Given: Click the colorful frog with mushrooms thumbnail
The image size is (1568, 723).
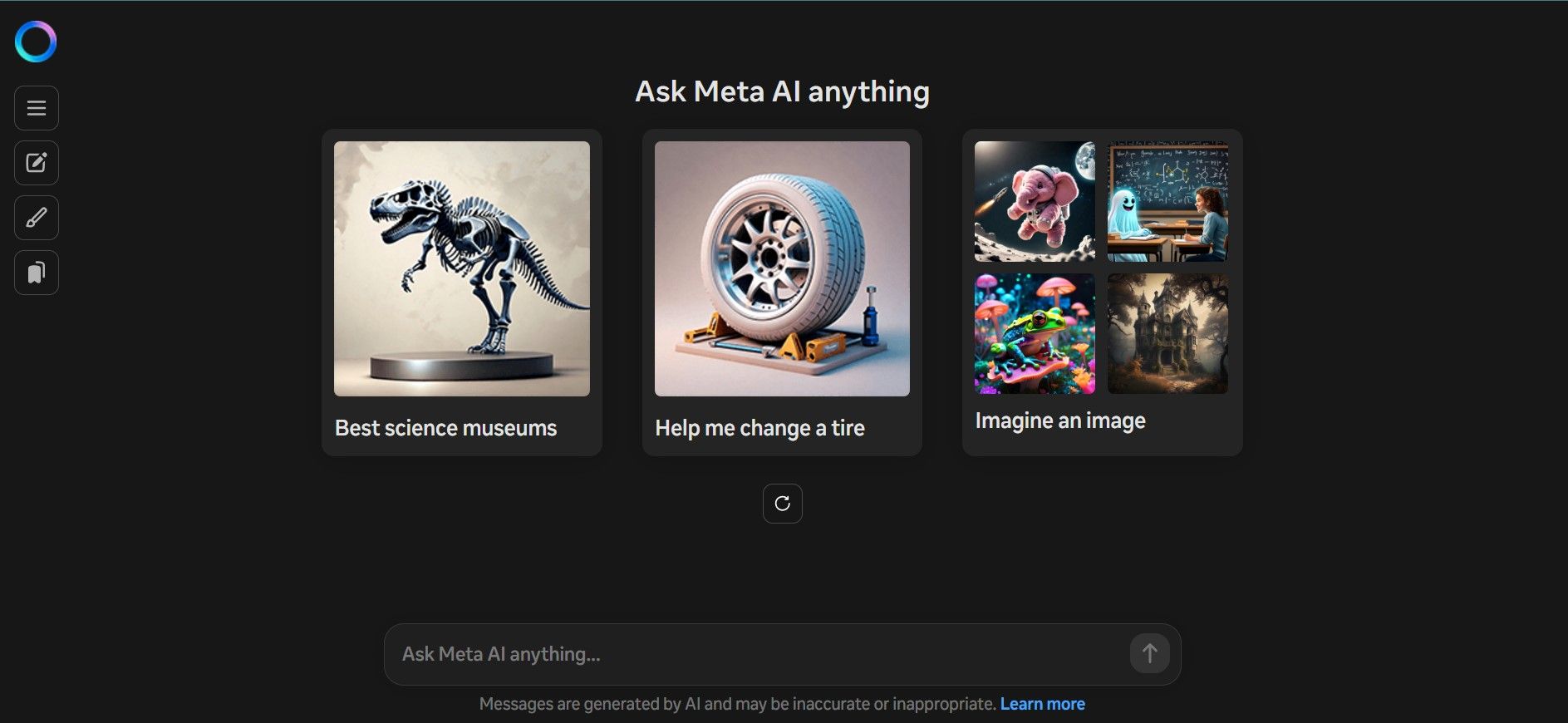Looking at the screenshot, I should tap(1035, 333).
